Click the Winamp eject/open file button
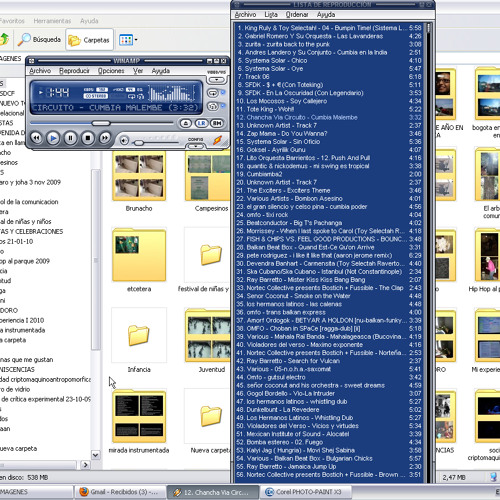This screenshot has height=500, width=500. tap(186, 123)
